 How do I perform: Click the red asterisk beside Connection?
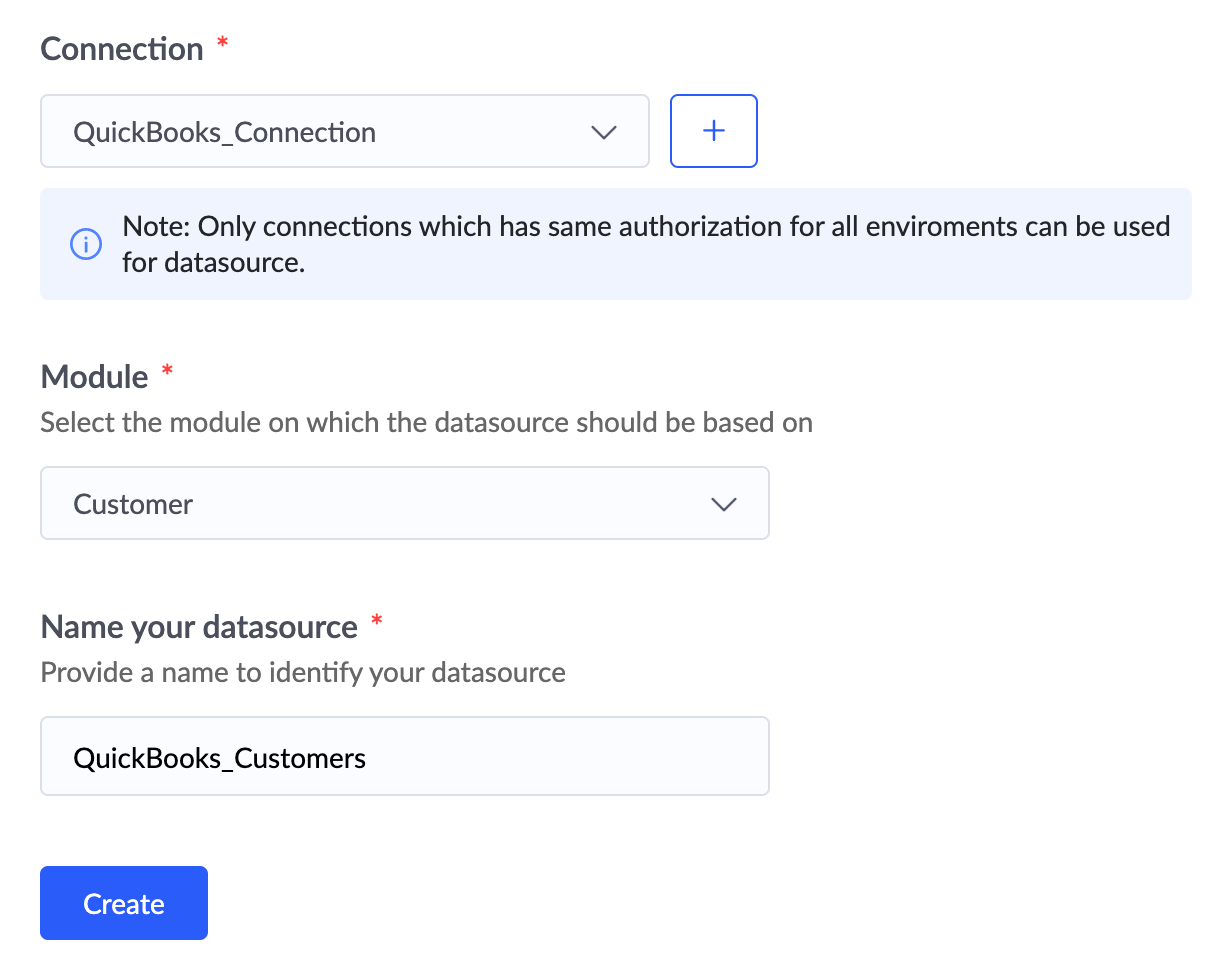coord(222,45)
